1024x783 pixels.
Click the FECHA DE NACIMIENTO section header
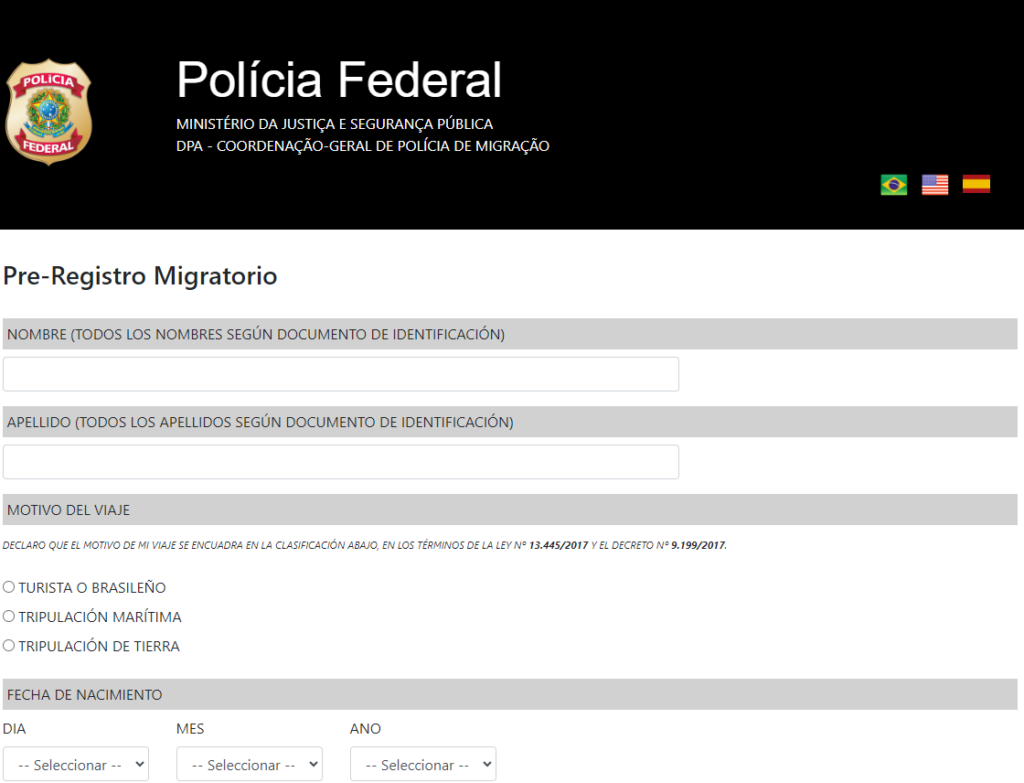510,694
